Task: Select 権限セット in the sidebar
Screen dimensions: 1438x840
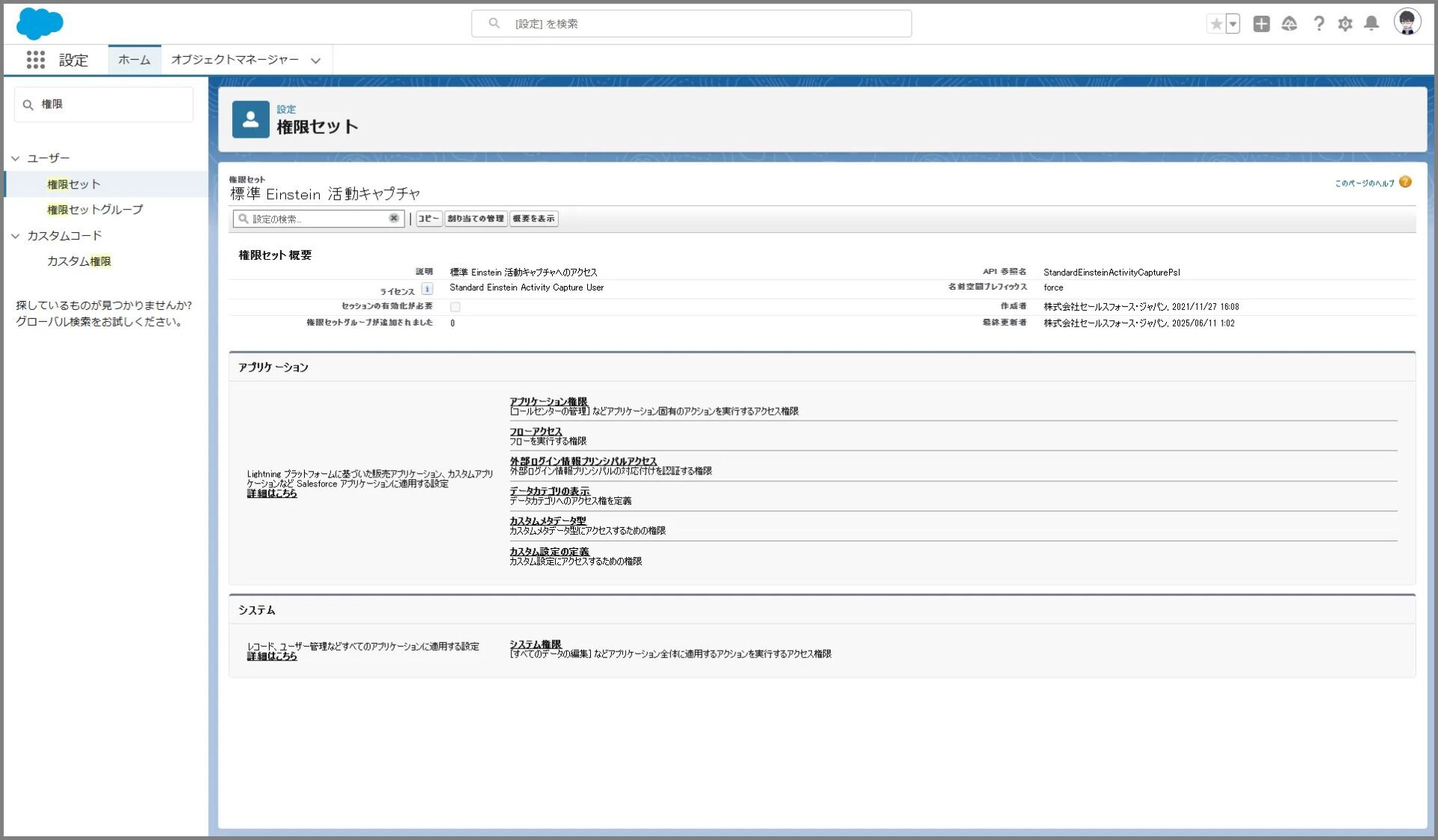Action: coord(73,184)
